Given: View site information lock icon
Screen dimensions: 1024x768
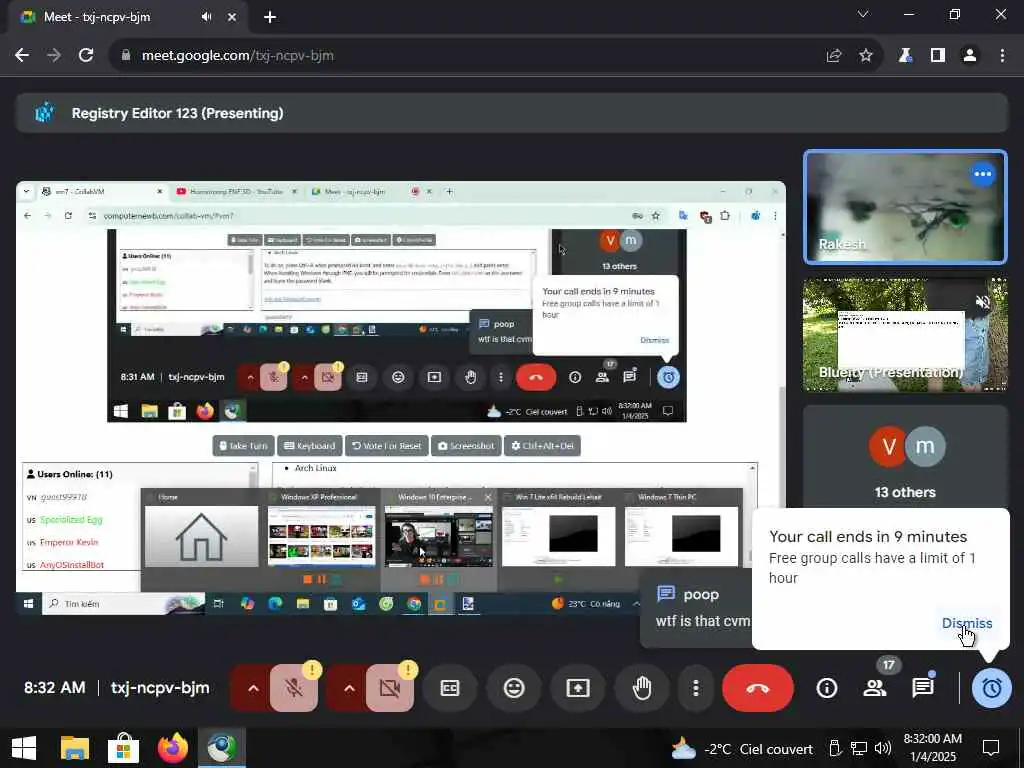Looking at the screenshot, I should [x=126, y=56].
